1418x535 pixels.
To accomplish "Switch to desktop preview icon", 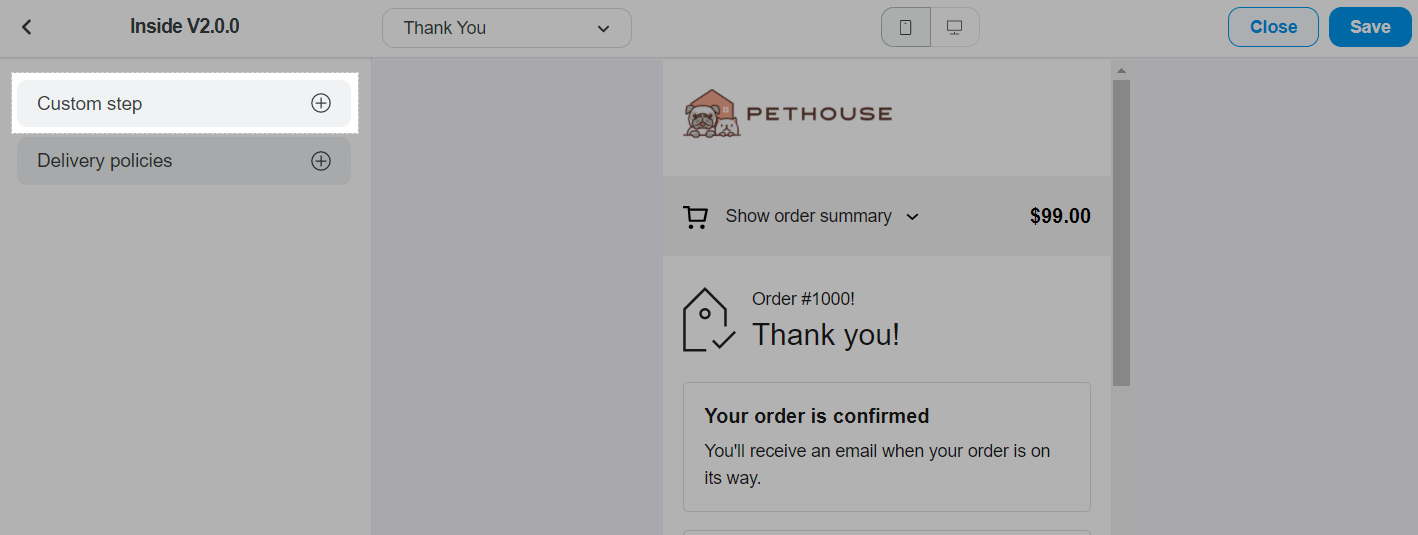I will coord(954,28).
